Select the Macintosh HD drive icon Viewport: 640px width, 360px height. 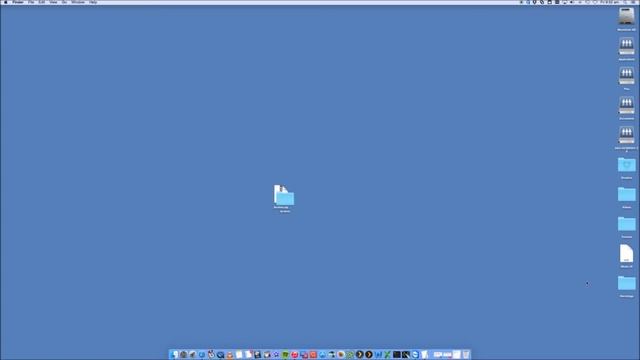click(x=627, y=17)
